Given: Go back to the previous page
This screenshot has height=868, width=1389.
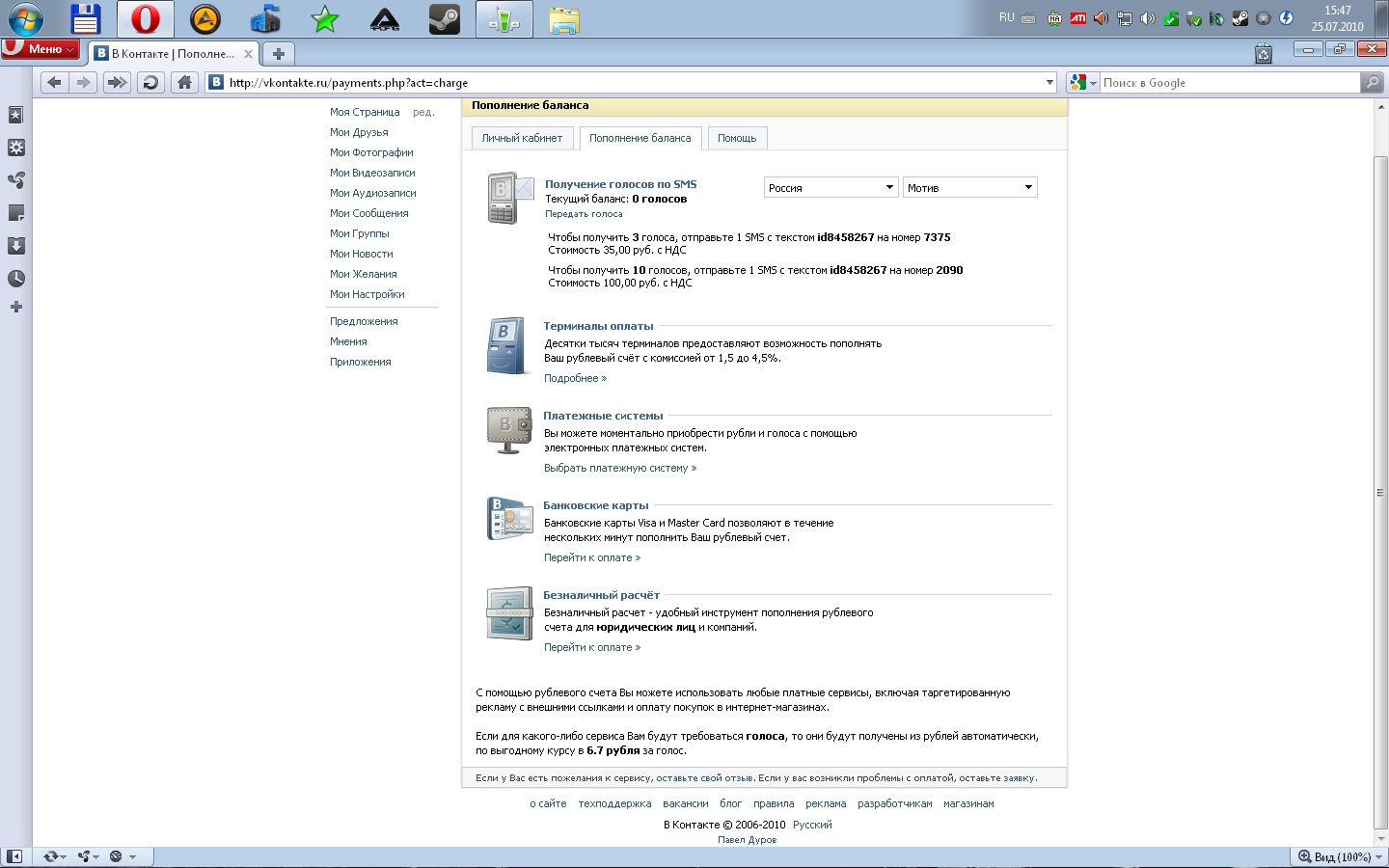Looking at the screenshot, I should [54, 83].
